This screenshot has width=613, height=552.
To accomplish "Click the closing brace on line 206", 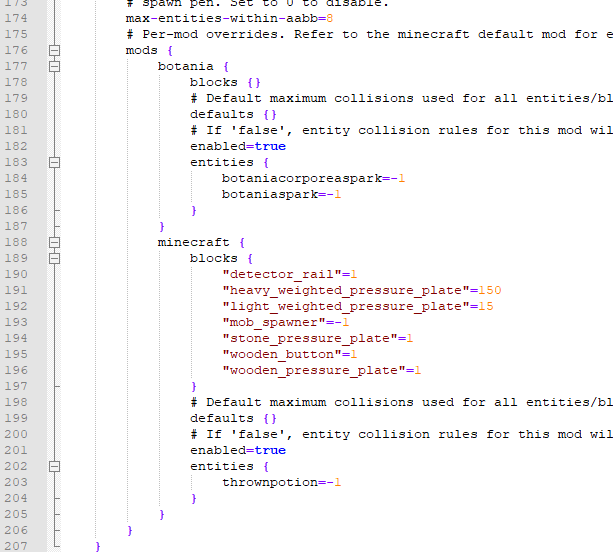I will 130,530.
